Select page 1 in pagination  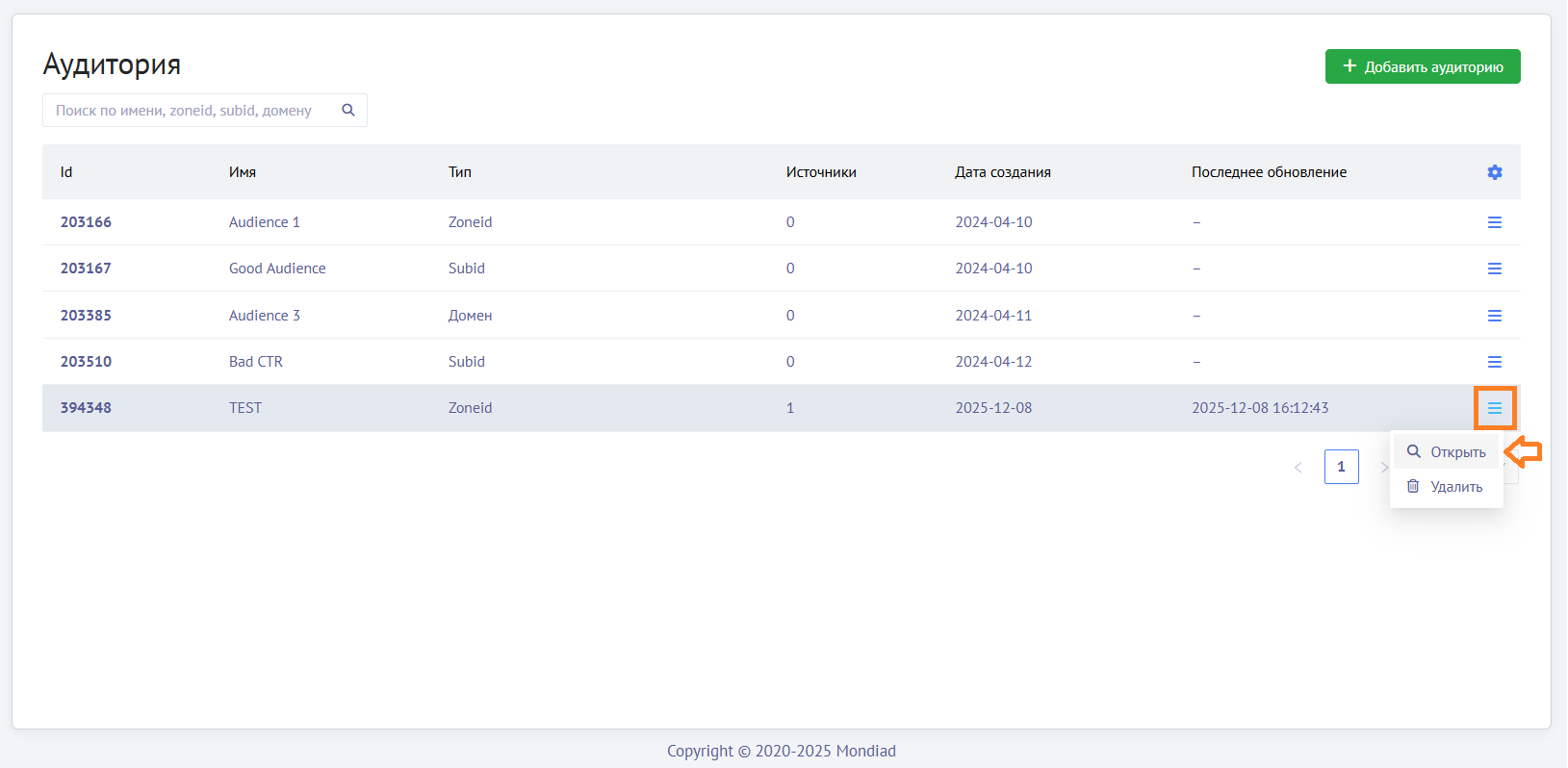coord(1341,467)
